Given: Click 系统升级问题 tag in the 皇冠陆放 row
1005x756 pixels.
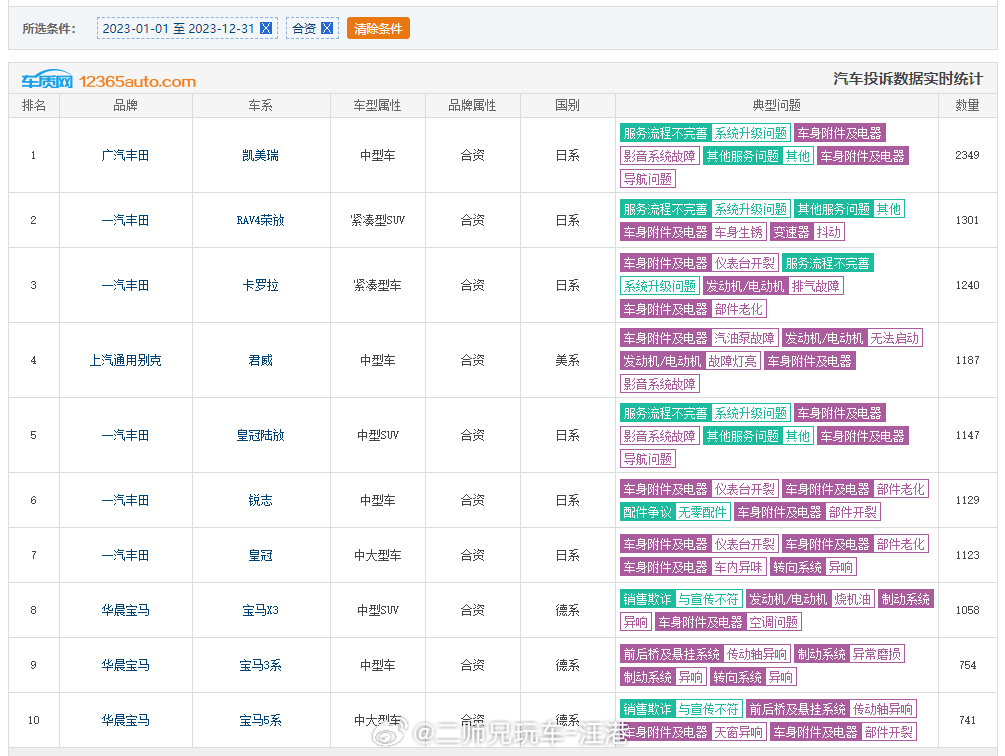Looking at the screenshot, I should (751, 413).
